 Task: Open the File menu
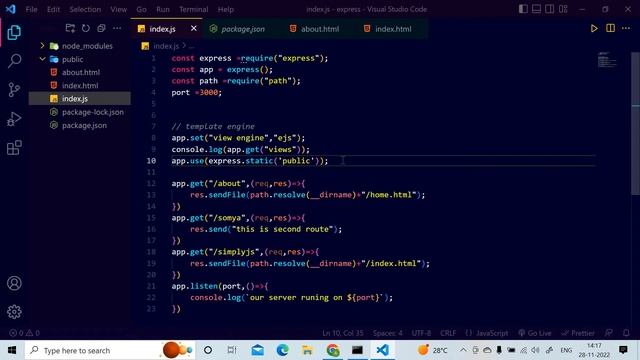point(31,9)
